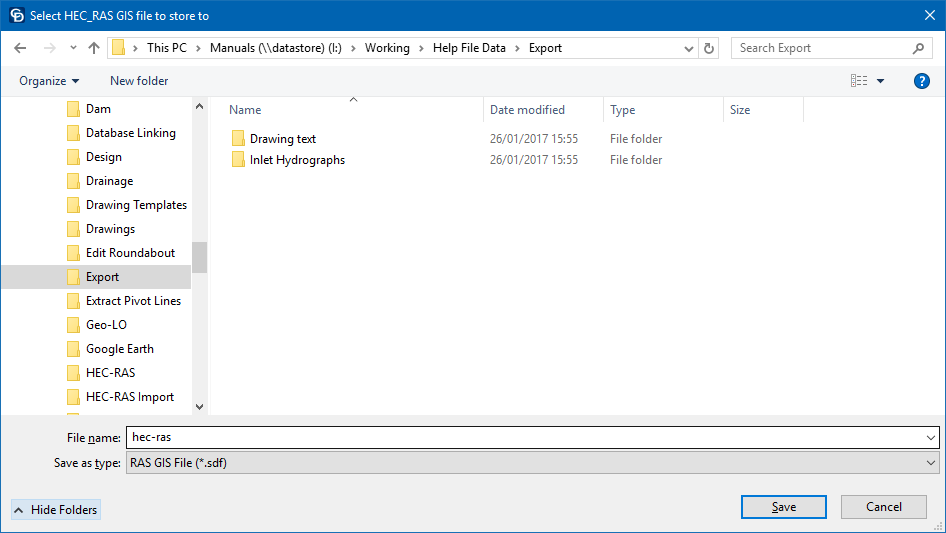Select the Drawing text folder icon

[238, 139]
